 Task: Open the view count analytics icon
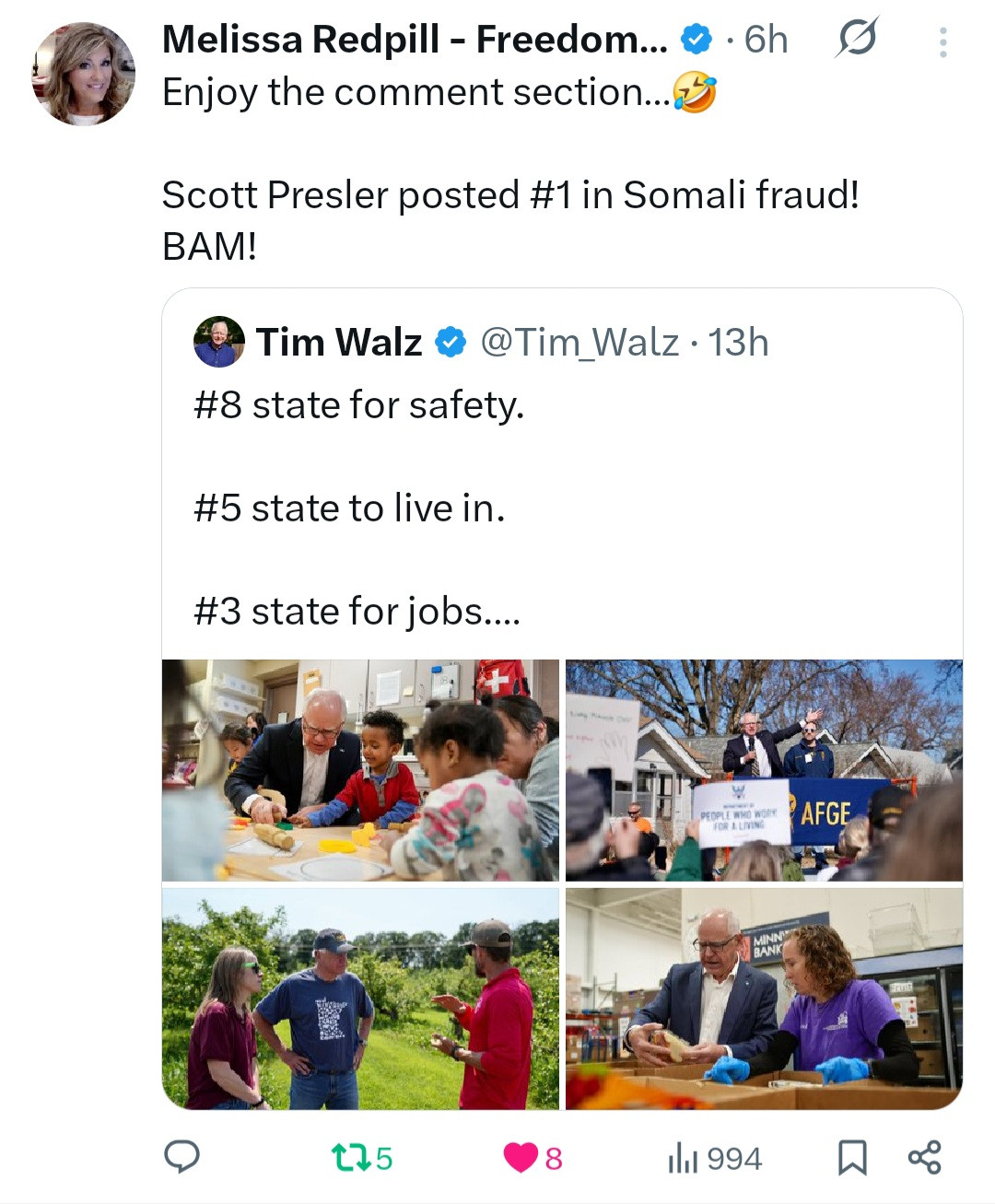[683, 1158]
